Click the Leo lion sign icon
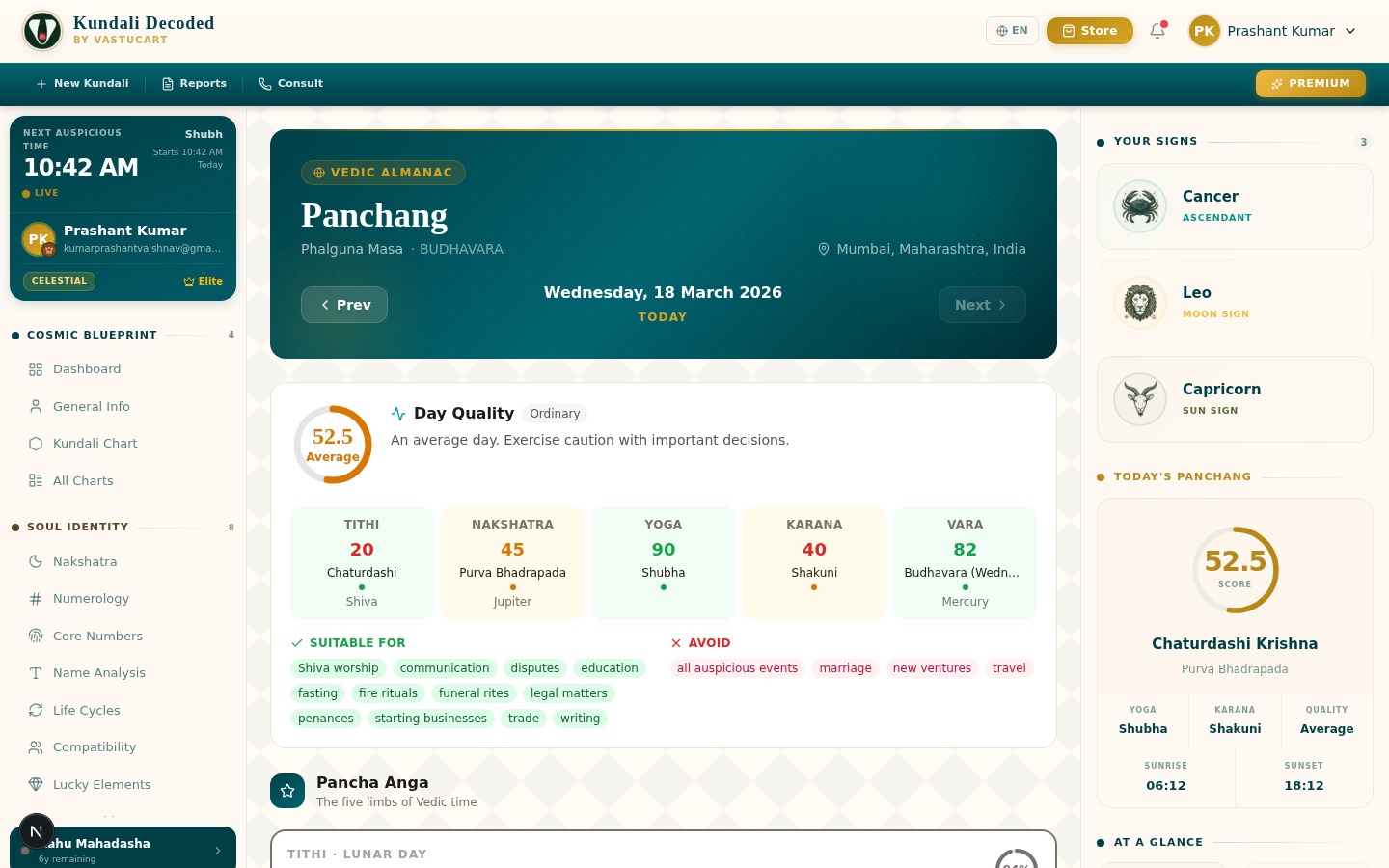The image size is (1389, 868). (1140, 303)
